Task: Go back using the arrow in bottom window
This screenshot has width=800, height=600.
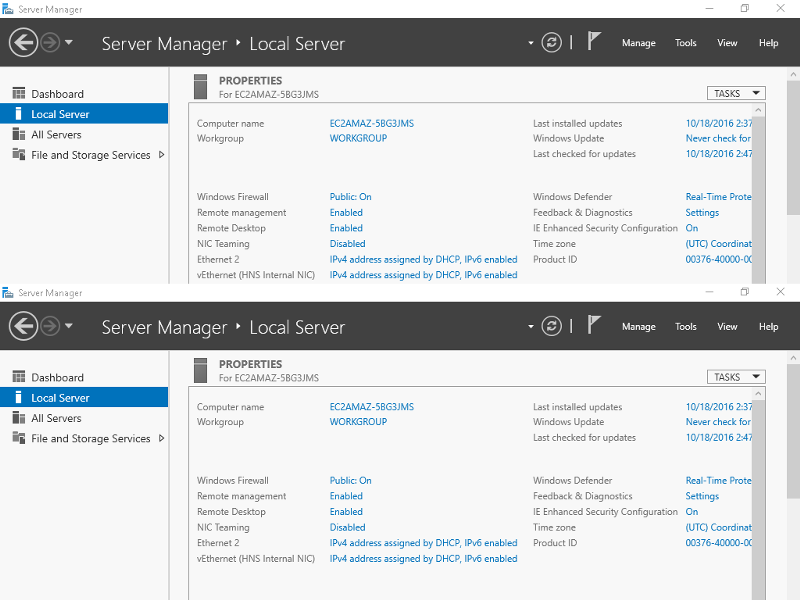Action: point(23,326)
